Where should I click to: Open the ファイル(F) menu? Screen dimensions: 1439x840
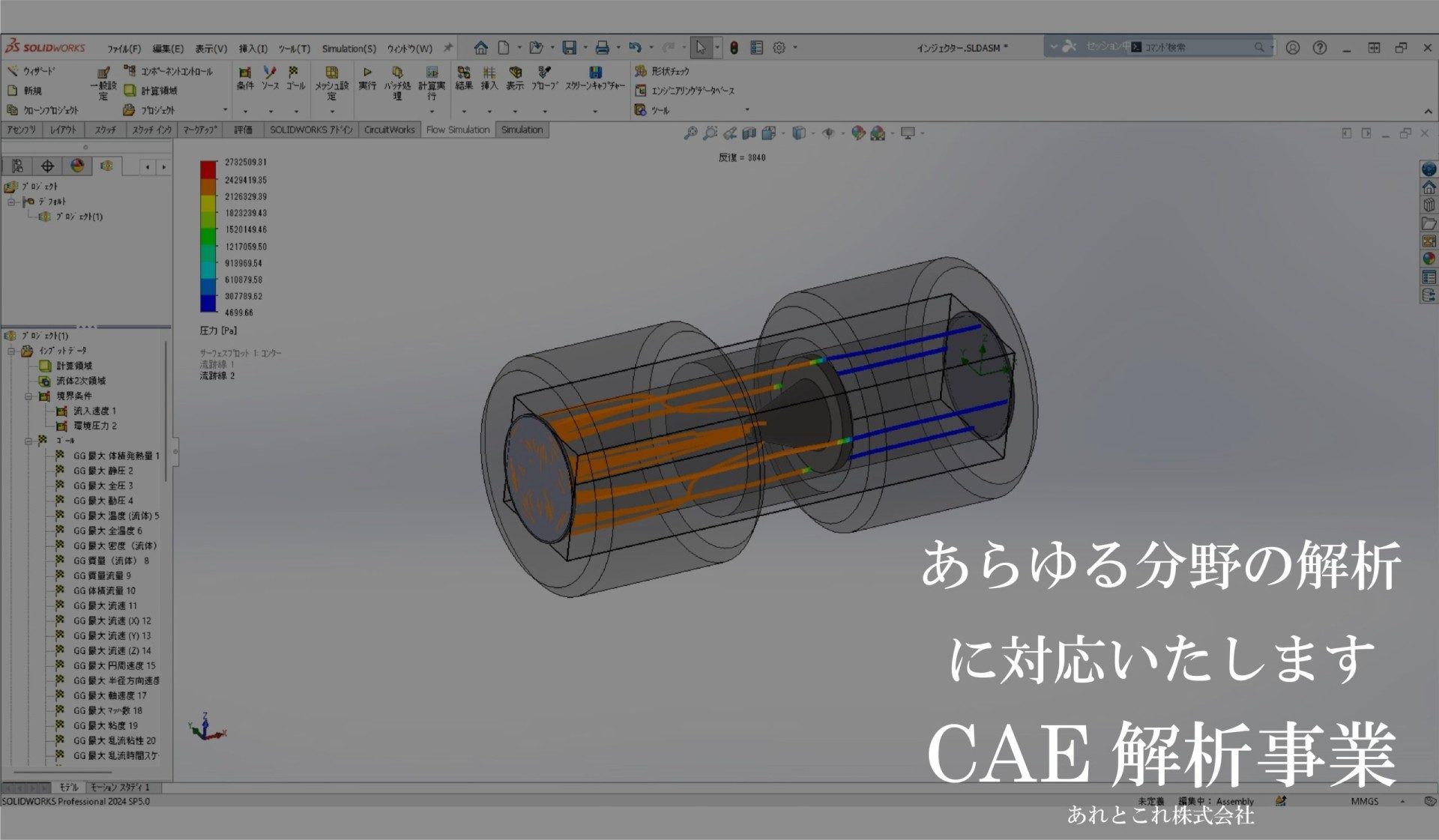point(124,49)
